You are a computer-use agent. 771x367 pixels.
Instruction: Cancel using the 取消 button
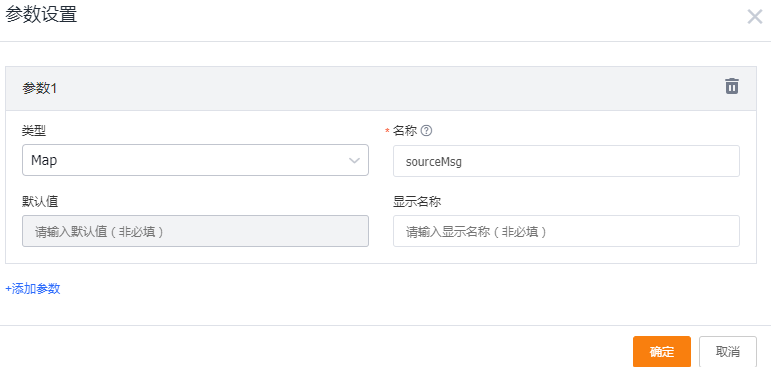tap(728, 351)
